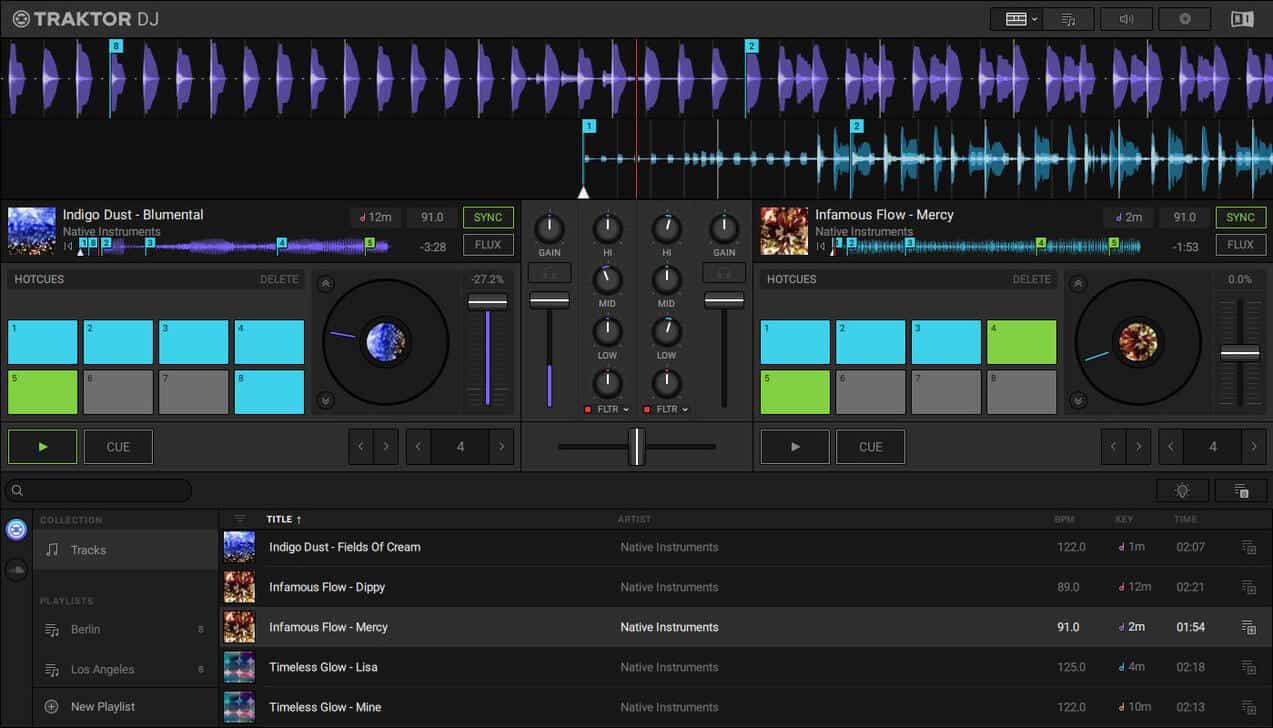Click the playlist queue icon in header
This screenshot has width=1273, height=728.
(x=1068, y=19)
